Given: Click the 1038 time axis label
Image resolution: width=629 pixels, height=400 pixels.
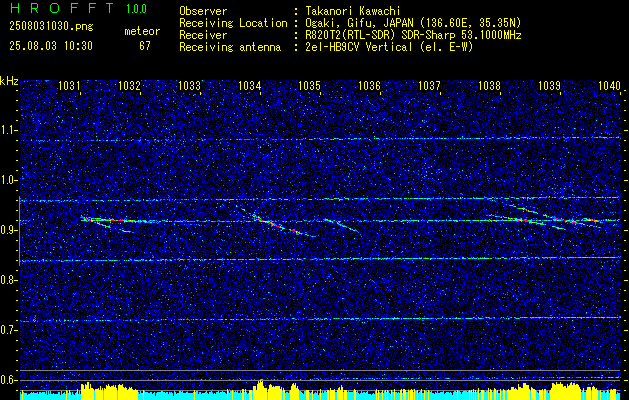Looking at the screenshot, I should [490, 85].
